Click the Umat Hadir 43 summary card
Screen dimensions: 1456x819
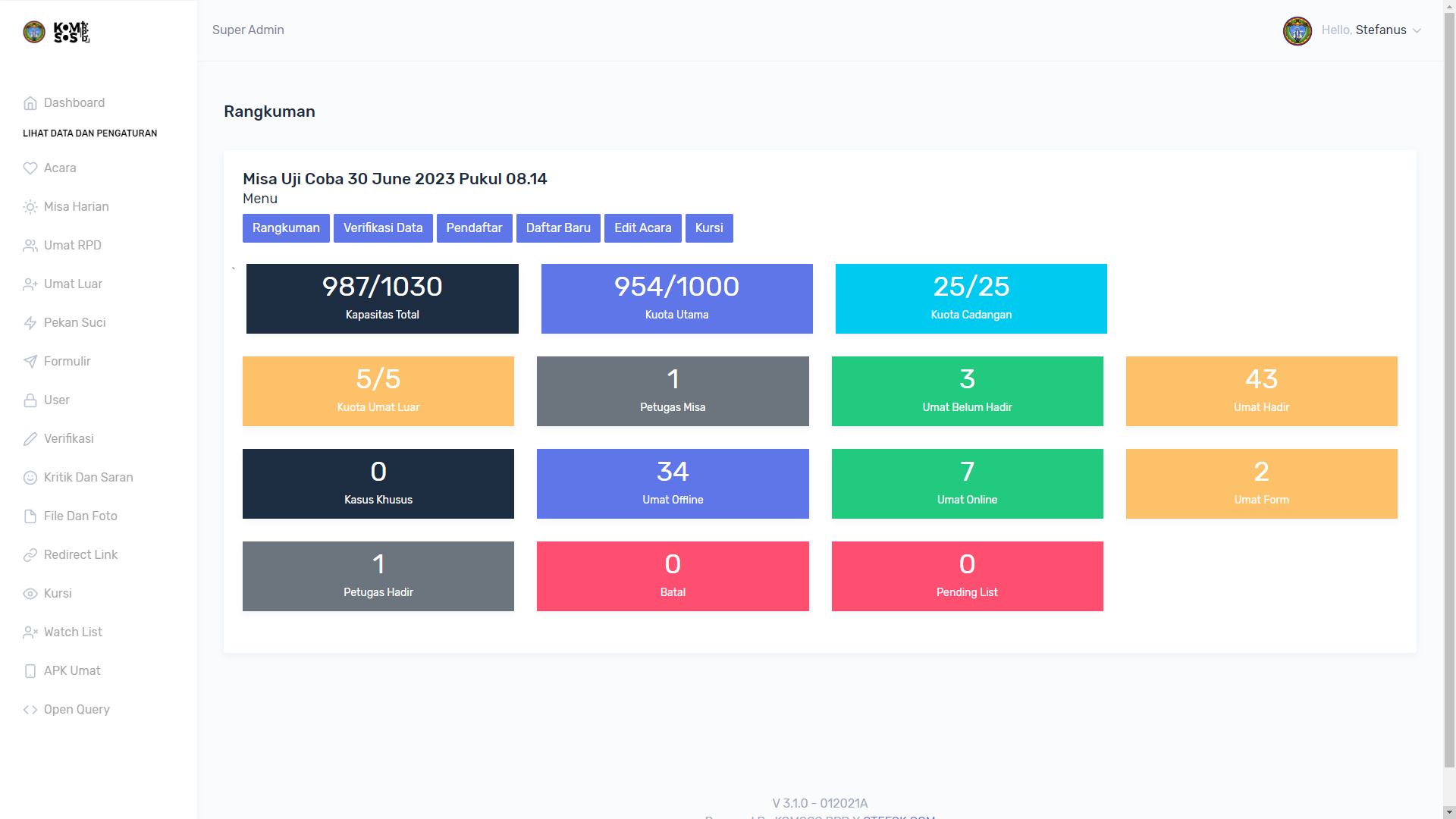pyautogui.click(x=1261, y=391)
